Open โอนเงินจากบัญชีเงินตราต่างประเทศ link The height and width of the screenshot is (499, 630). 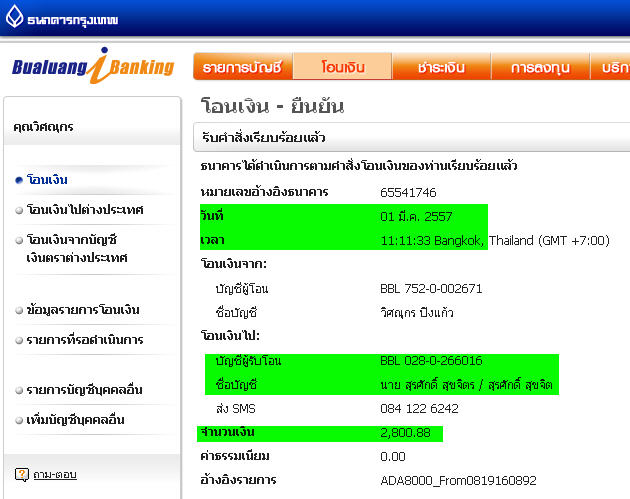(x=77, y=248)
